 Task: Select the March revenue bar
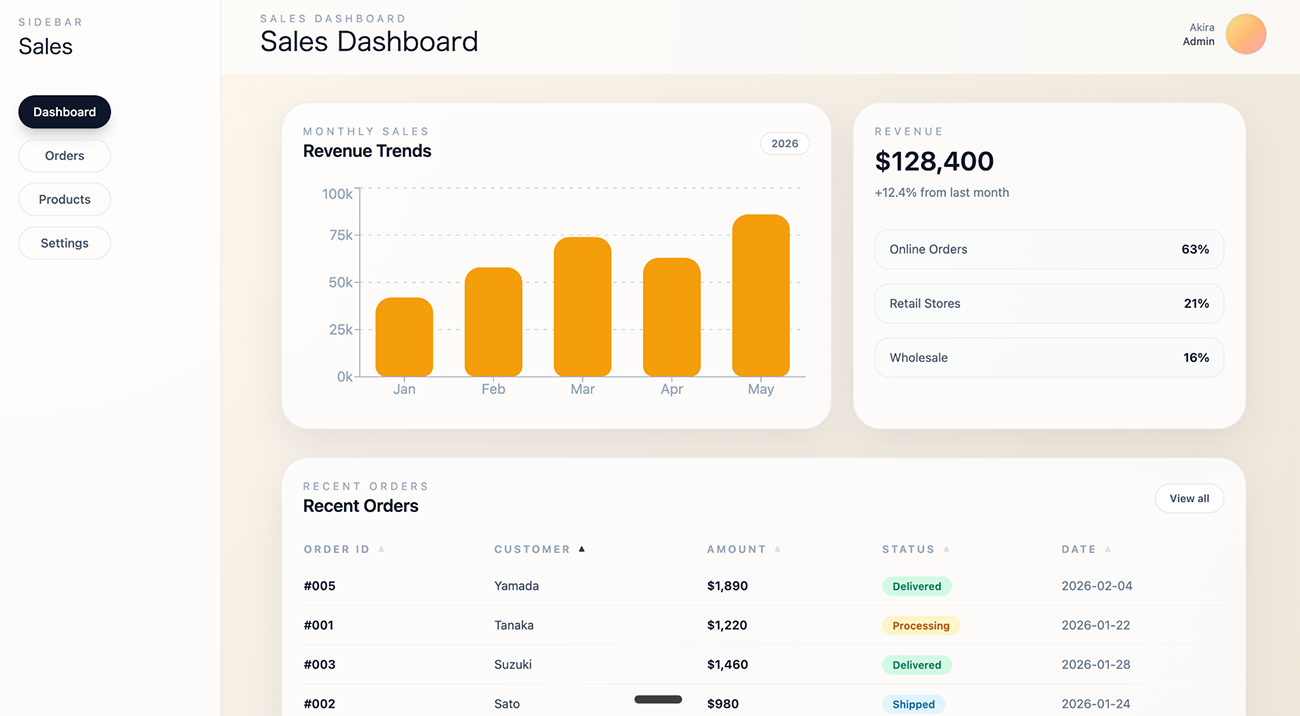582,307
